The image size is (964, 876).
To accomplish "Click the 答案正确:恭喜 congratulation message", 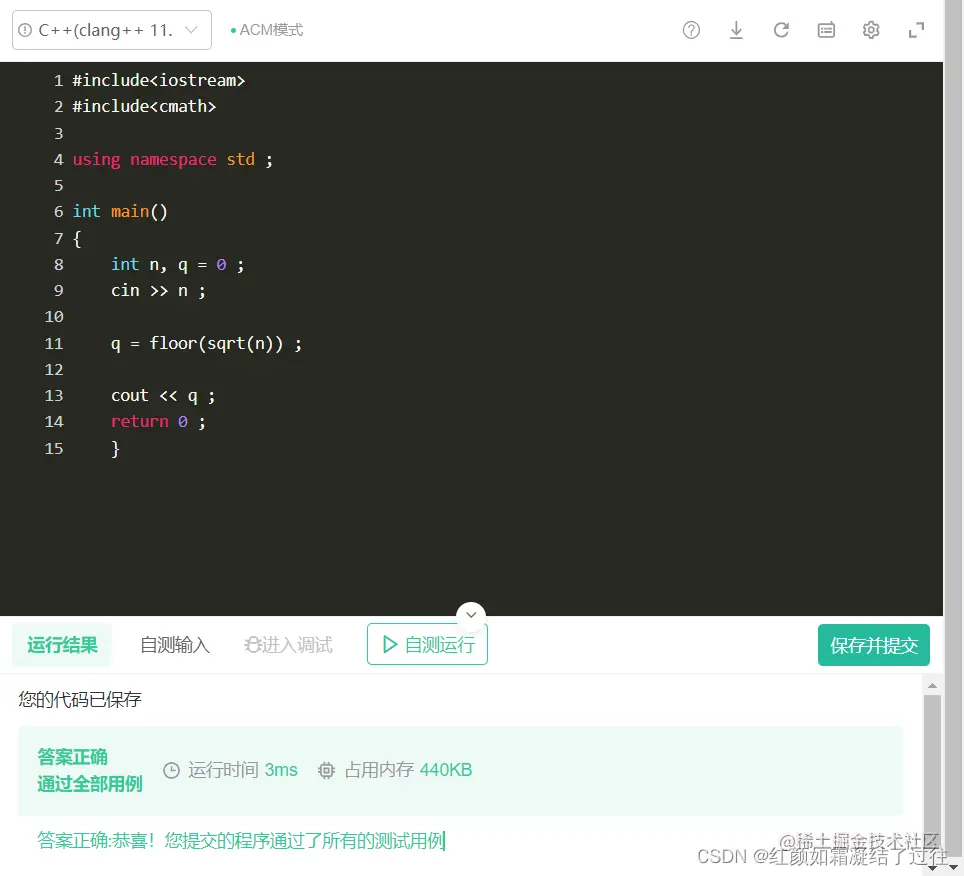I will pos(240,840).
